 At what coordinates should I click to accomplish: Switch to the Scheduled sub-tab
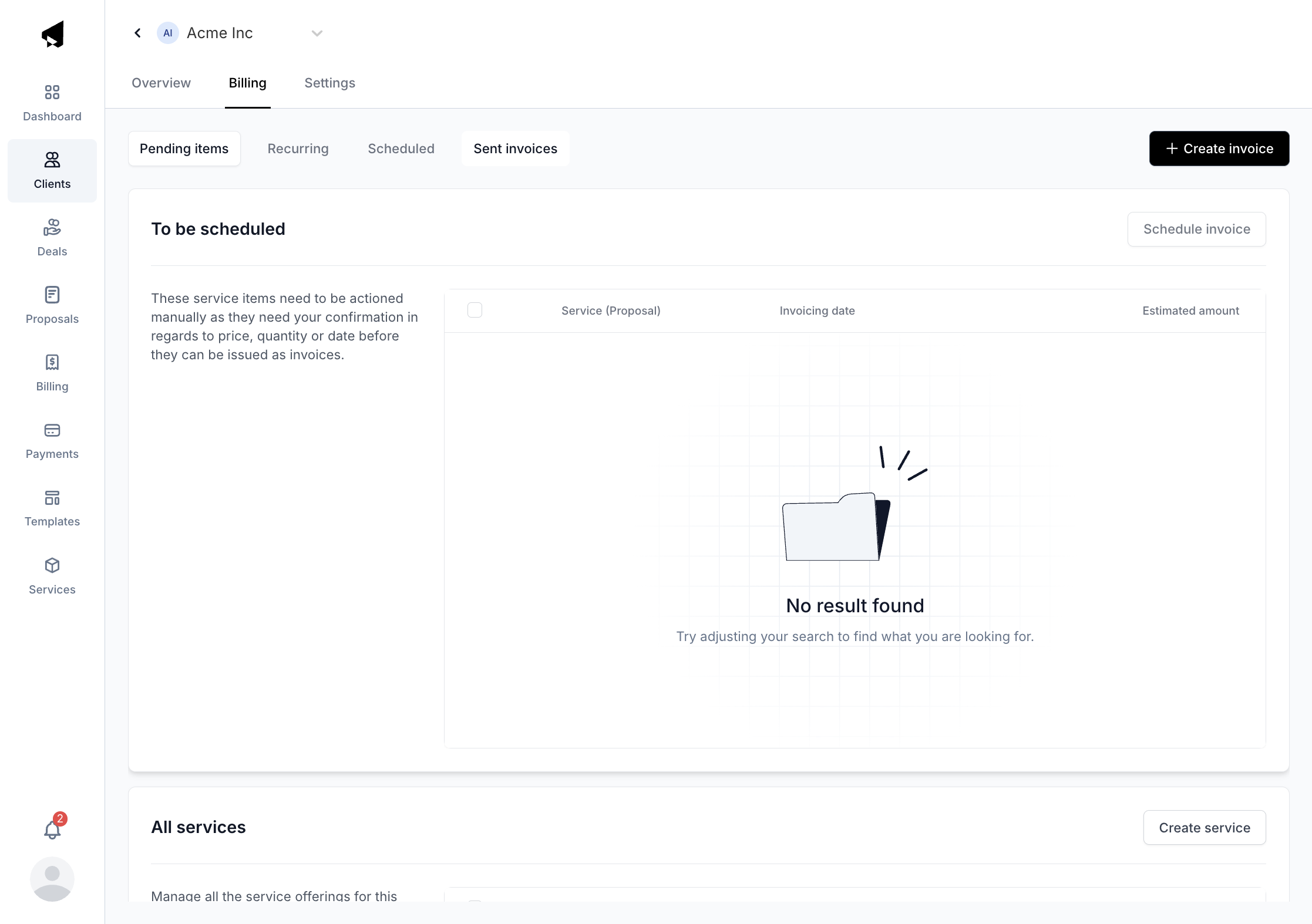tap(401, 149)
